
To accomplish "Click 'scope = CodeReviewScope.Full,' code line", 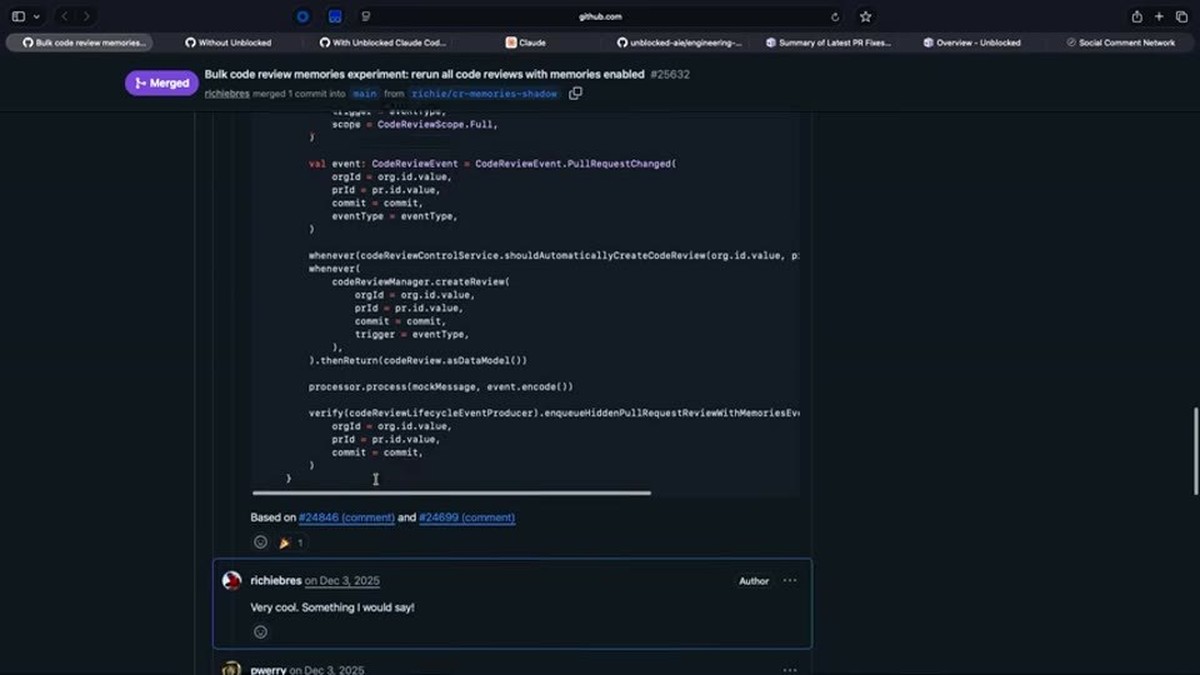I will 415,125.
